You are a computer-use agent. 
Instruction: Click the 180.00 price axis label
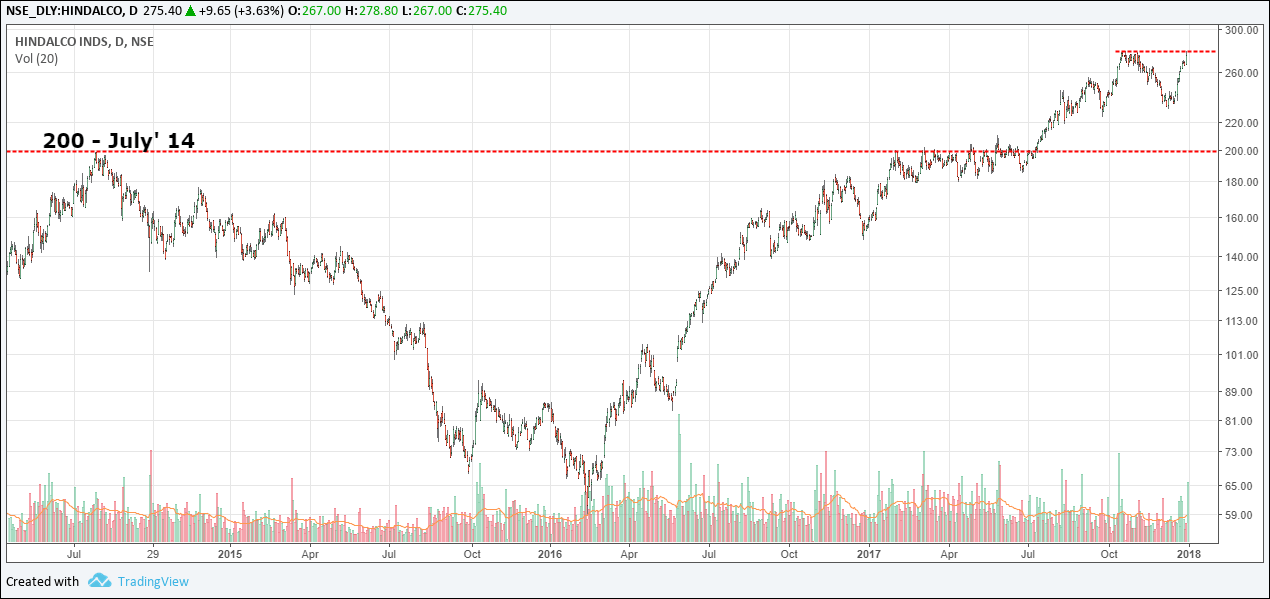(1241, 182)
